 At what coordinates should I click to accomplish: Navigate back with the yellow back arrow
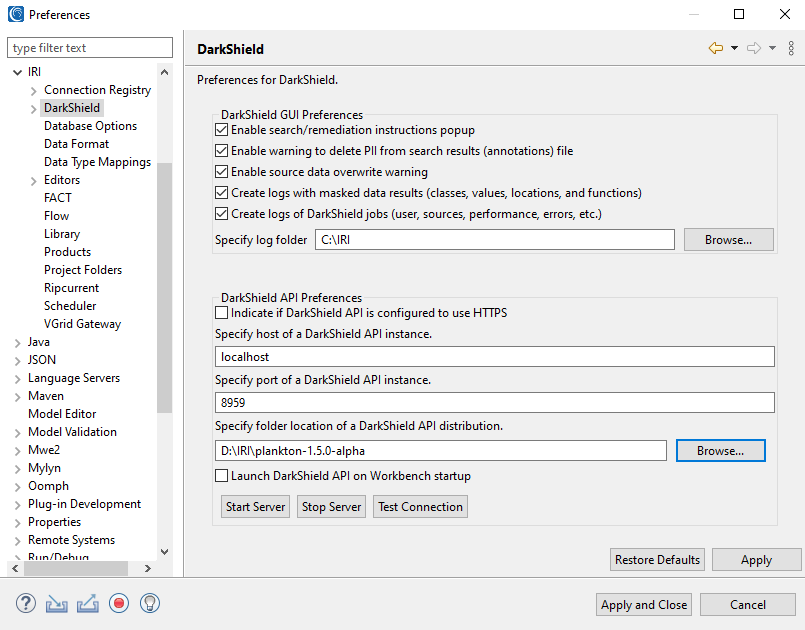tap(716, 47)
